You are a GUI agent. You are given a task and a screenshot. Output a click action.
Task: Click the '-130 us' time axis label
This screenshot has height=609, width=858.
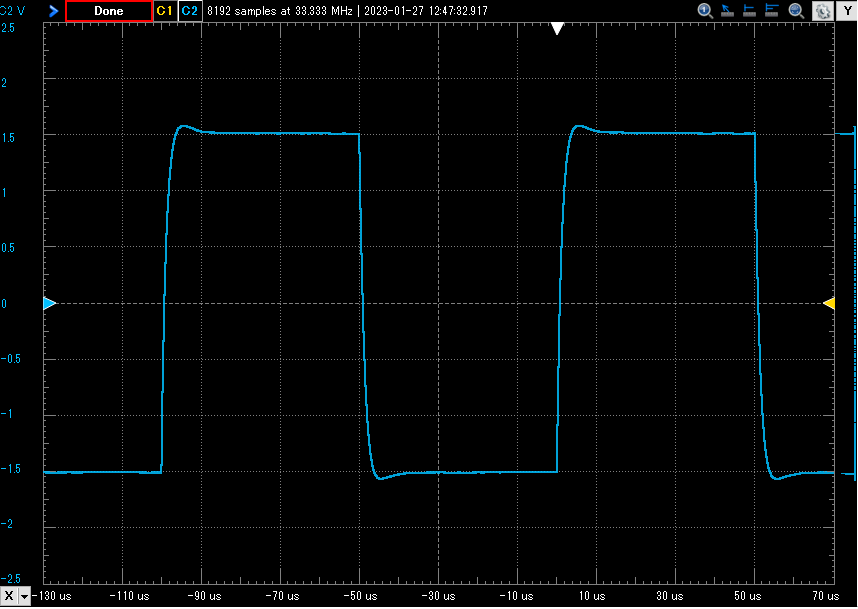51,596
